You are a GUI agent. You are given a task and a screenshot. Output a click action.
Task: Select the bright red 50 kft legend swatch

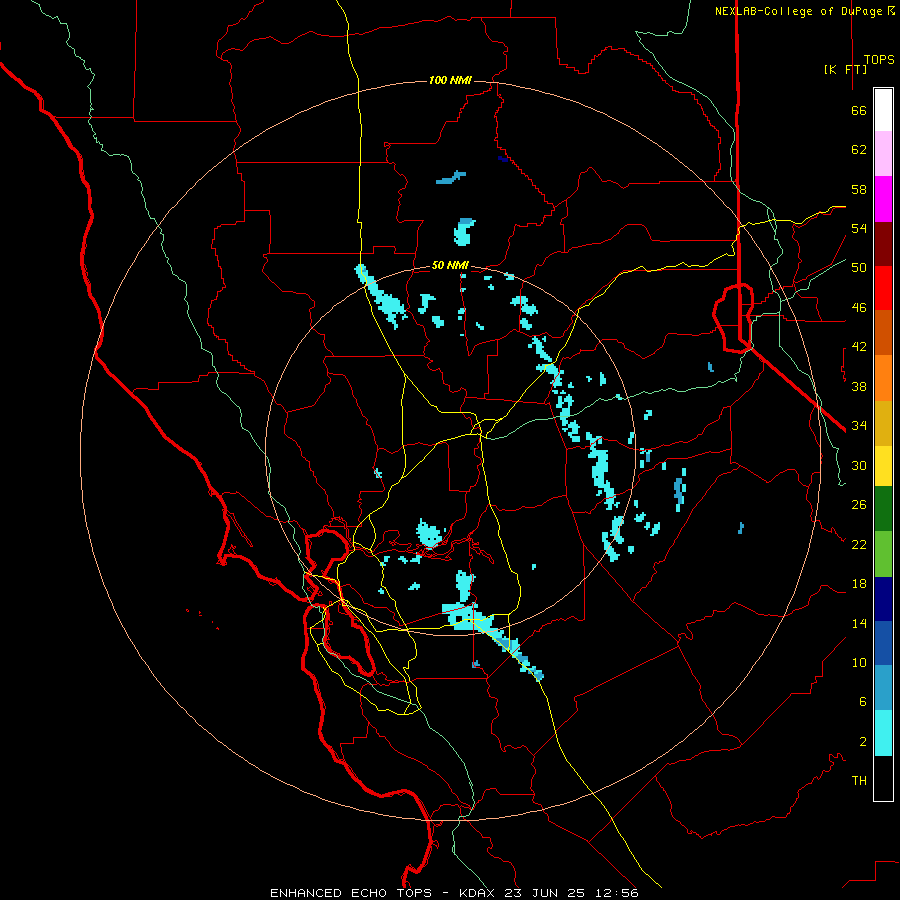click(883, 288)
